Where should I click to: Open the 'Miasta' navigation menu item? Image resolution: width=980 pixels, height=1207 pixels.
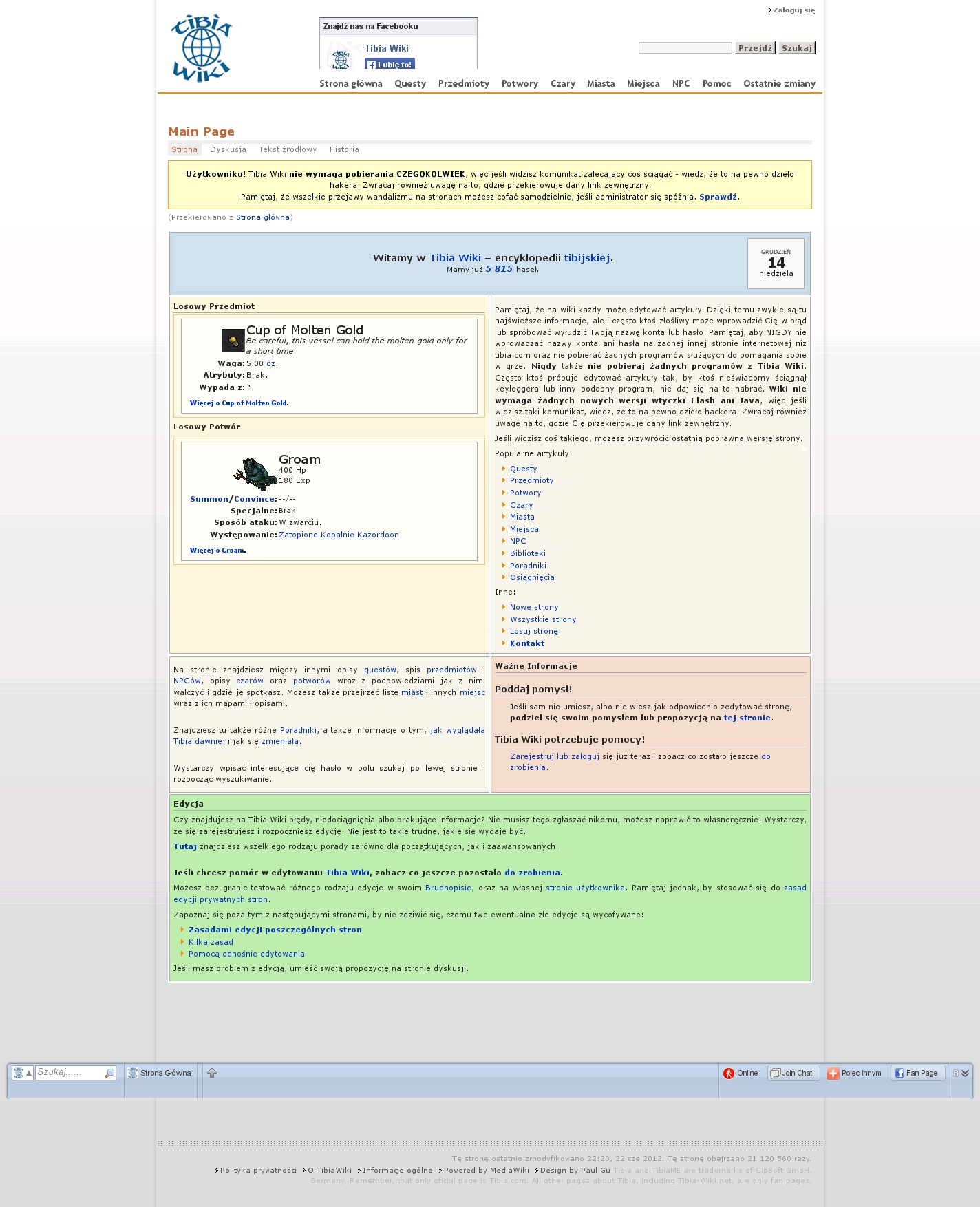coord(601,83)
